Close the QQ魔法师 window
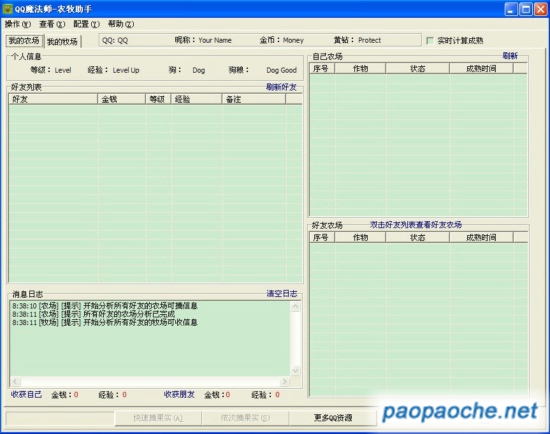The width and height of the screenshot is (550, 434). click(x=541, y=9)
